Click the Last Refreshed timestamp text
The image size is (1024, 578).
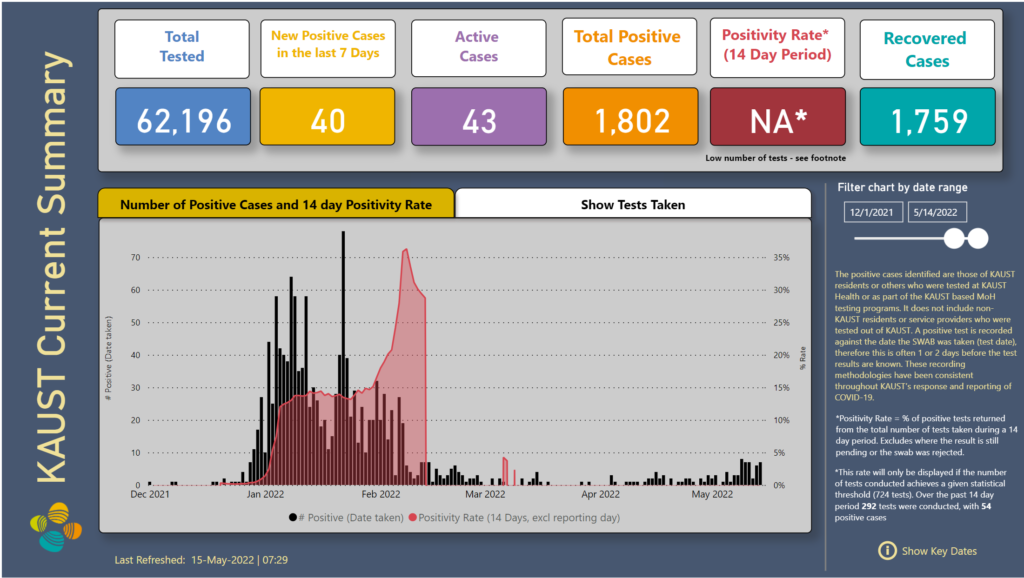[209, 560]
